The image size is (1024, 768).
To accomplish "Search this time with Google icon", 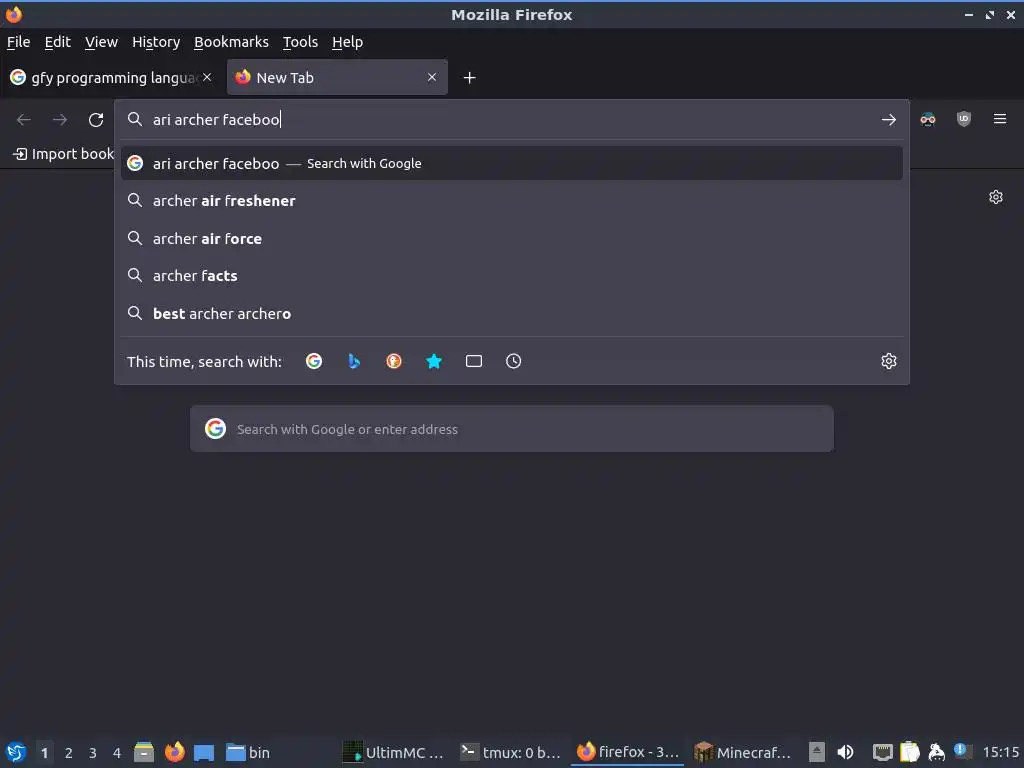I will pos(314,361).
